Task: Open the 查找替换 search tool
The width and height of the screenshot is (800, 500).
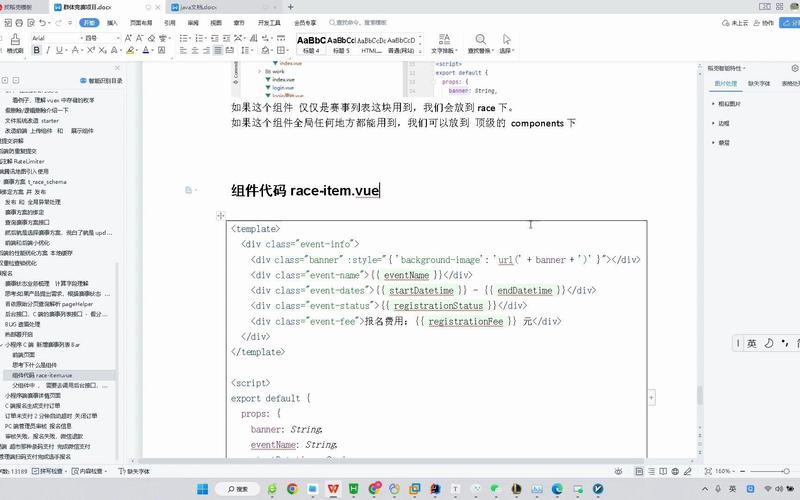Action: click(x=480, y=44)
